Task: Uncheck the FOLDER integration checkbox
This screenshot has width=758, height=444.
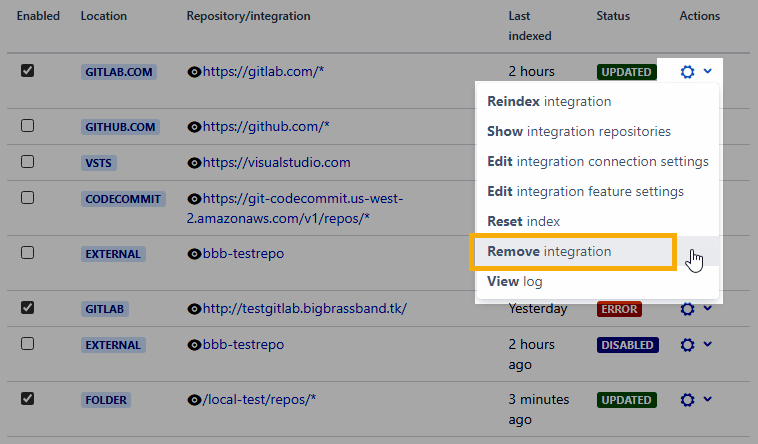Action: click(x=28, y=399)
